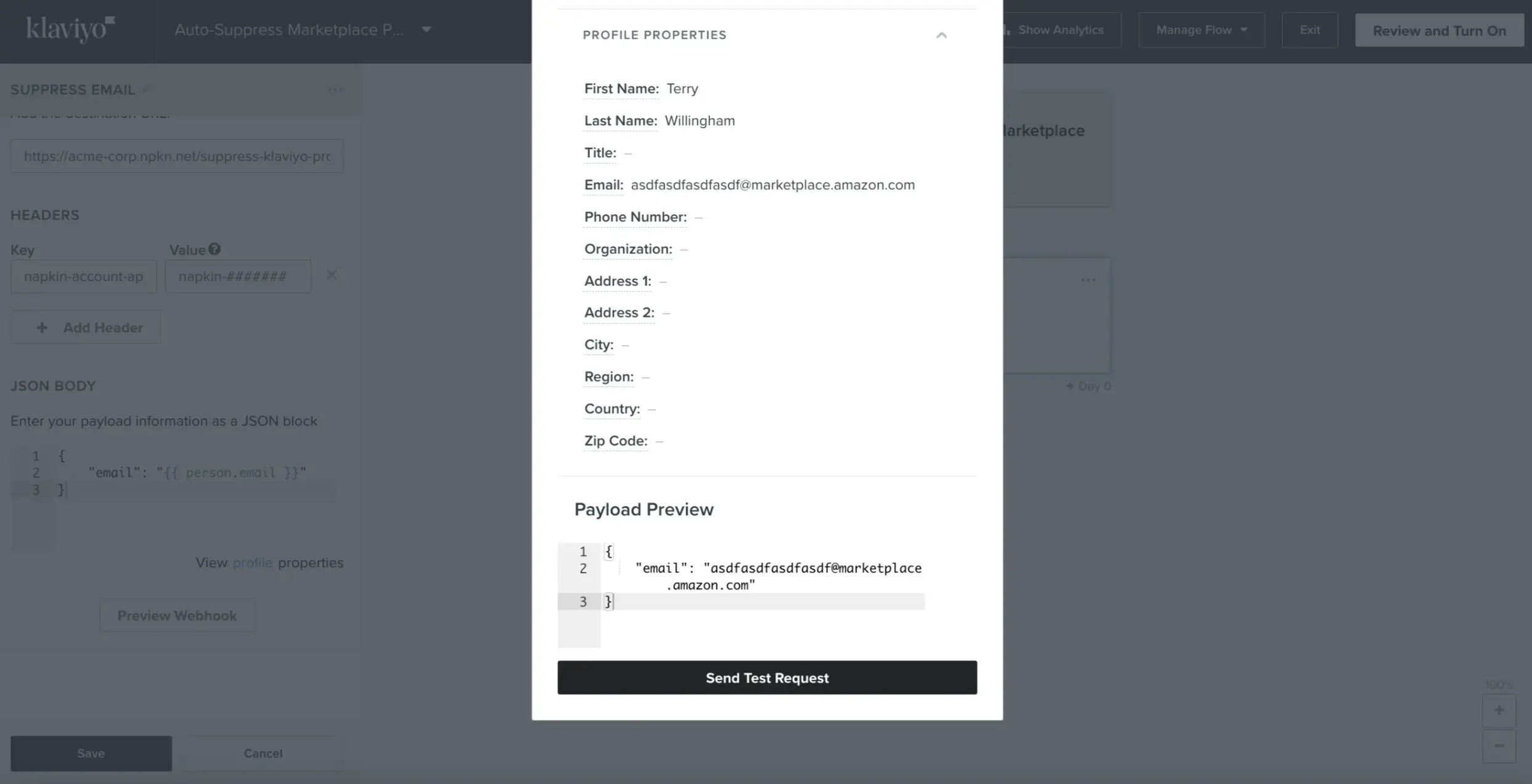Remove the napkin-account-ap header row

[332, 275]
